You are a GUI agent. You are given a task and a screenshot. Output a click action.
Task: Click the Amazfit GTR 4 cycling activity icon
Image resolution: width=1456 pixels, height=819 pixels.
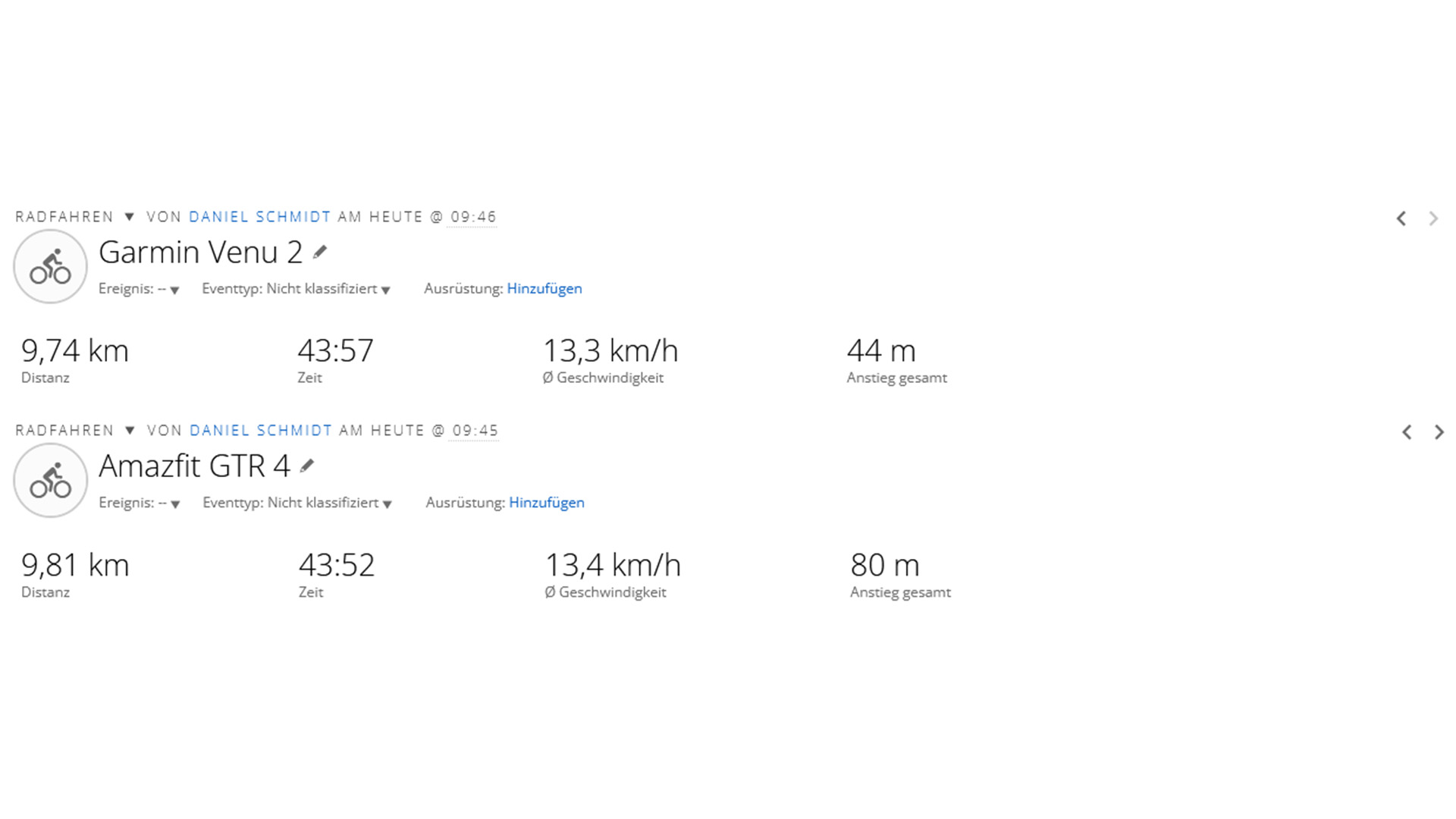pos(50,481)
